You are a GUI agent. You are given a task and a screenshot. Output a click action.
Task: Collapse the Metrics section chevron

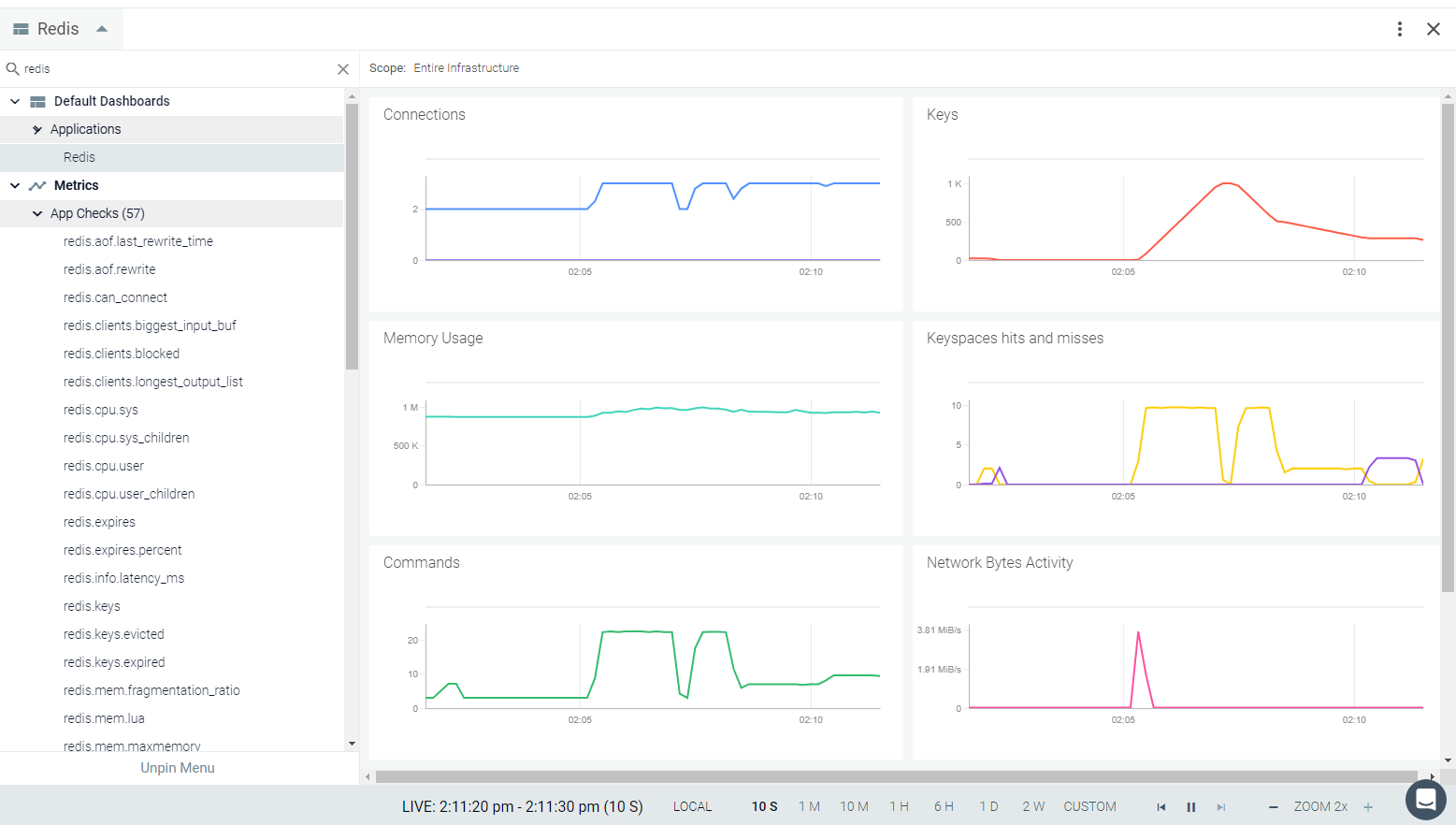pos(15,185)
